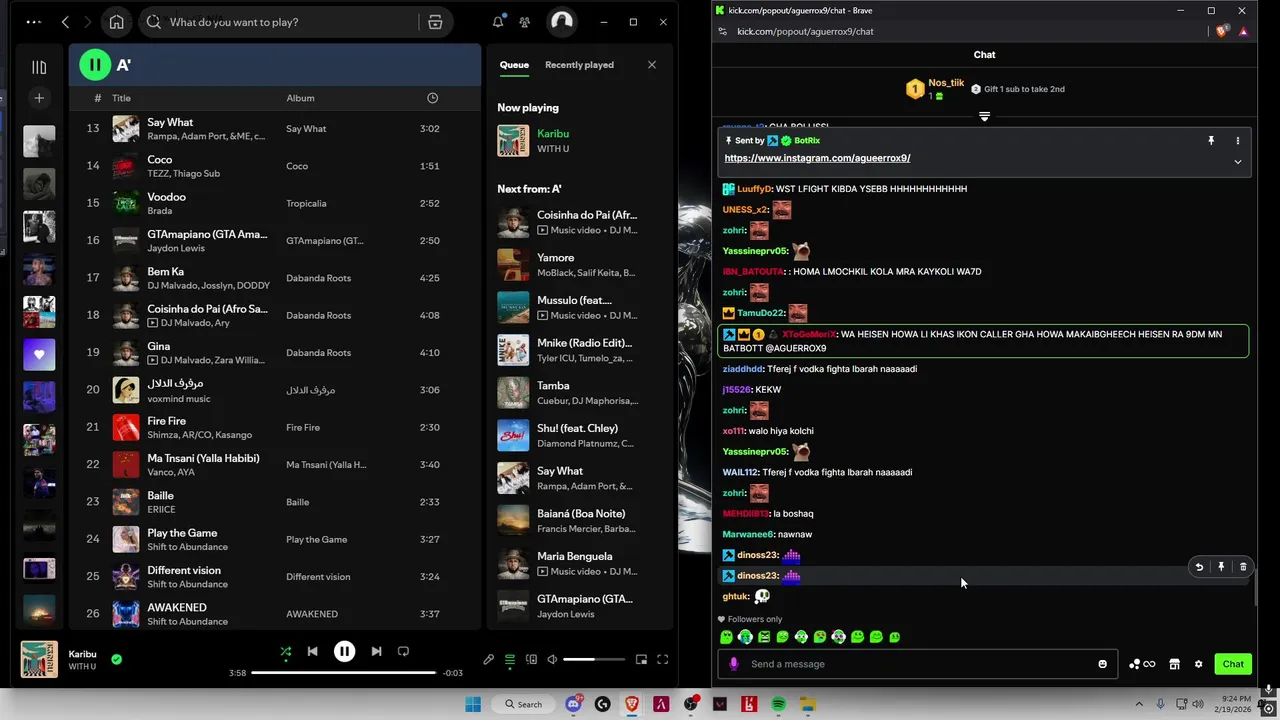Open Liked Songs heart in sidebar
The width and height of the screenshot is (1280, 720).
coord(39,355)
